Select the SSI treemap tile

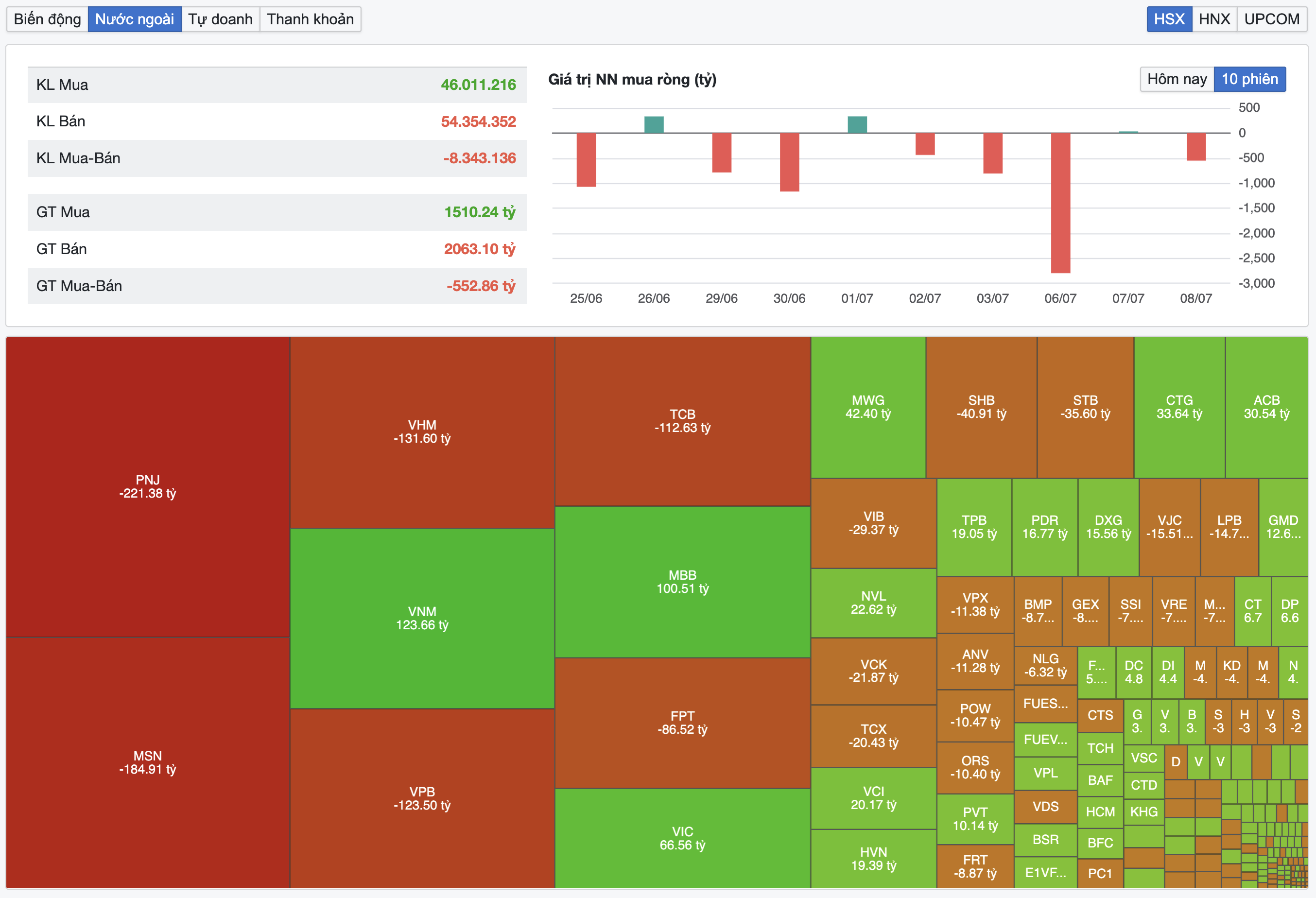[1131, 611]
